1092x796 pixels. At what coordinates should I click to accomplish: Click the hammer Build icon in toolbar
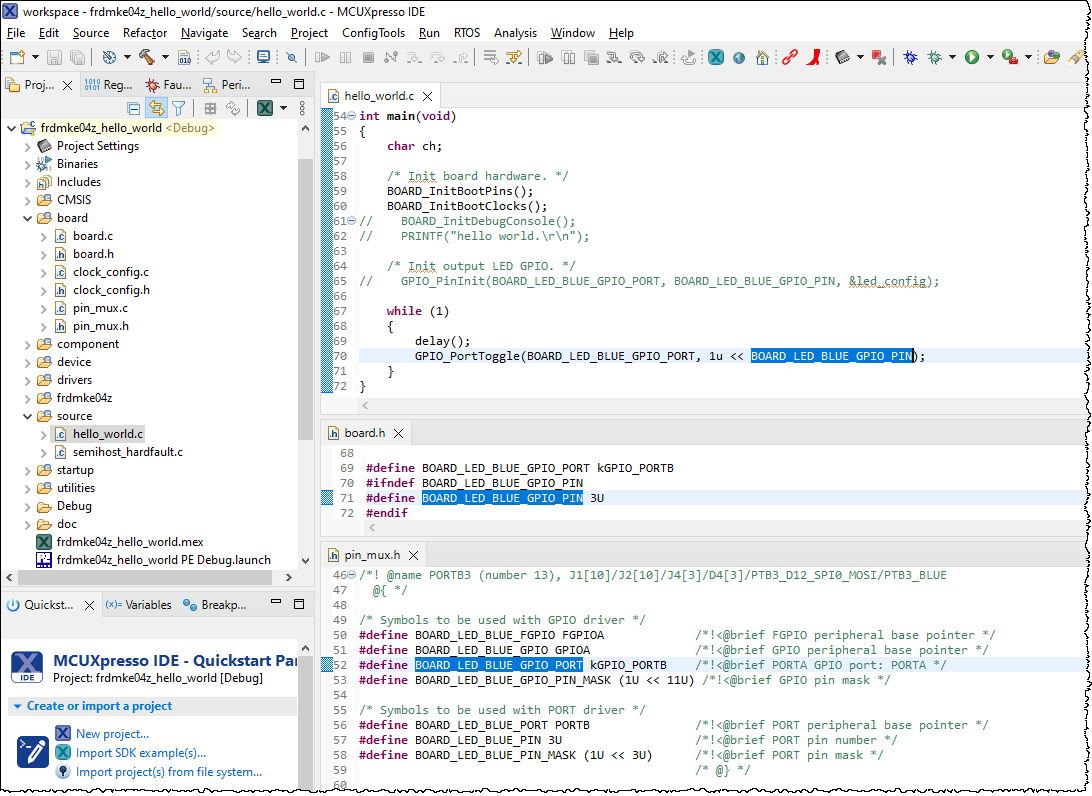point(147,57)
